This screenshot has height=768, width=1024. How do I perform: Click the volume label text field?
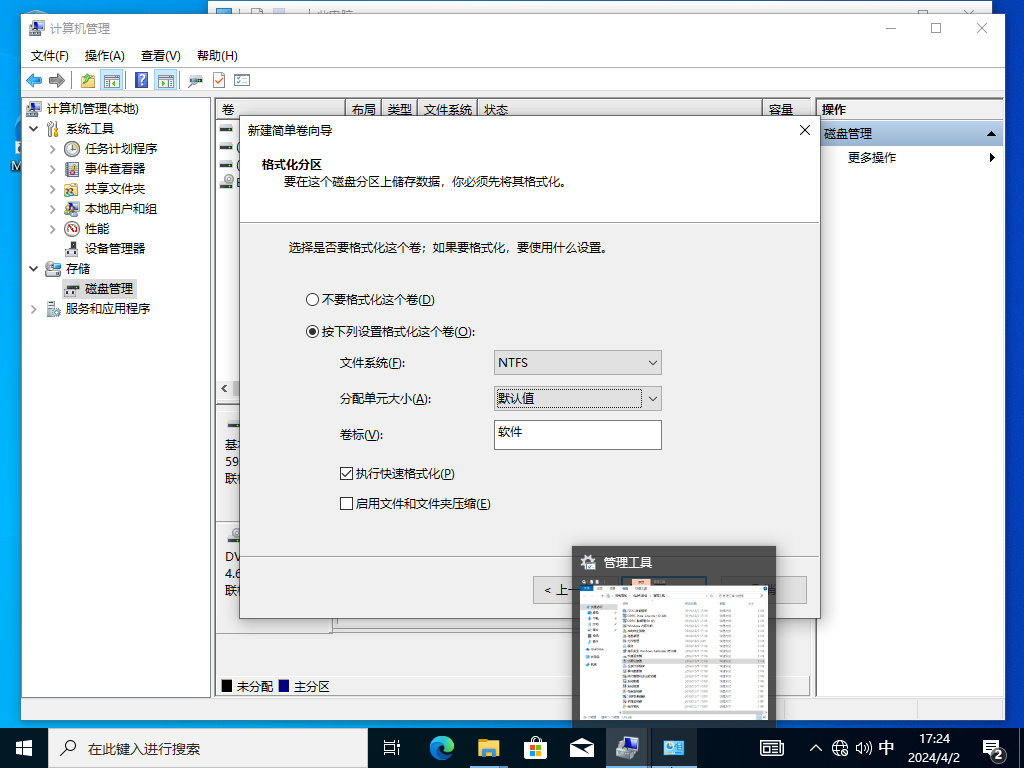tap(577, 434)
